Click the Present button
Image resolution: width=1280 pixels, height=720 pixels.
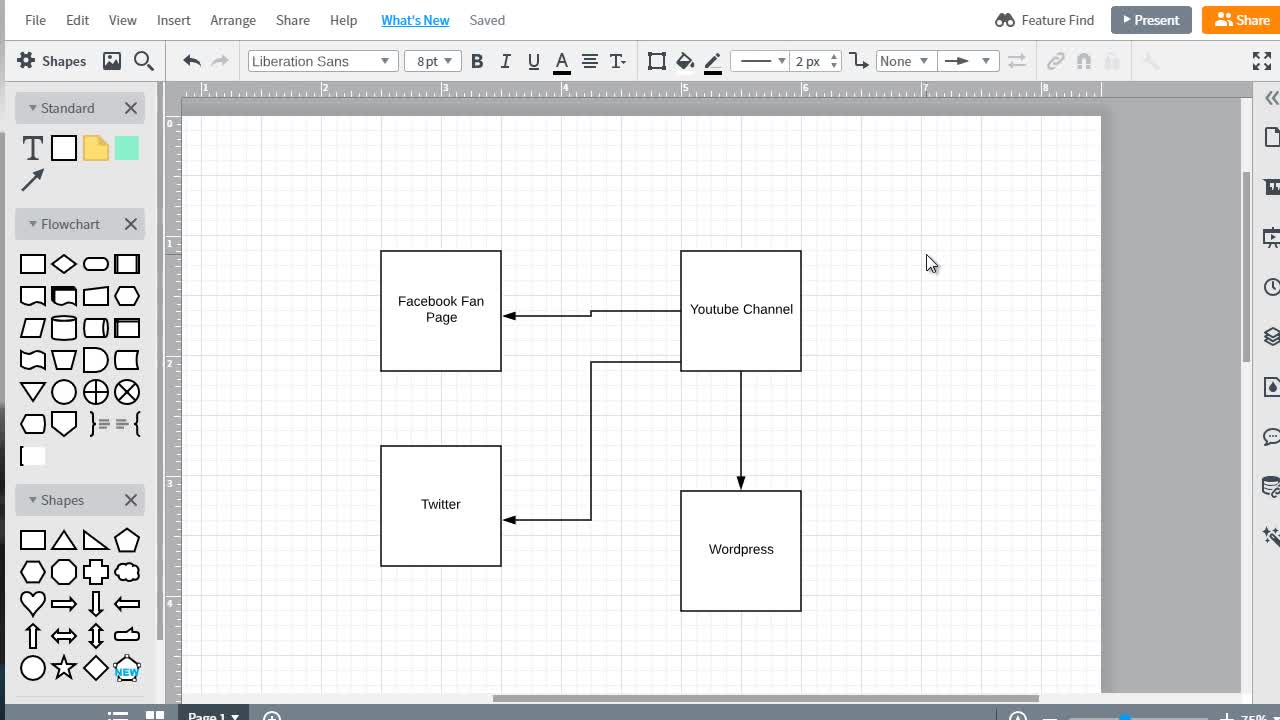(1151, 20)
